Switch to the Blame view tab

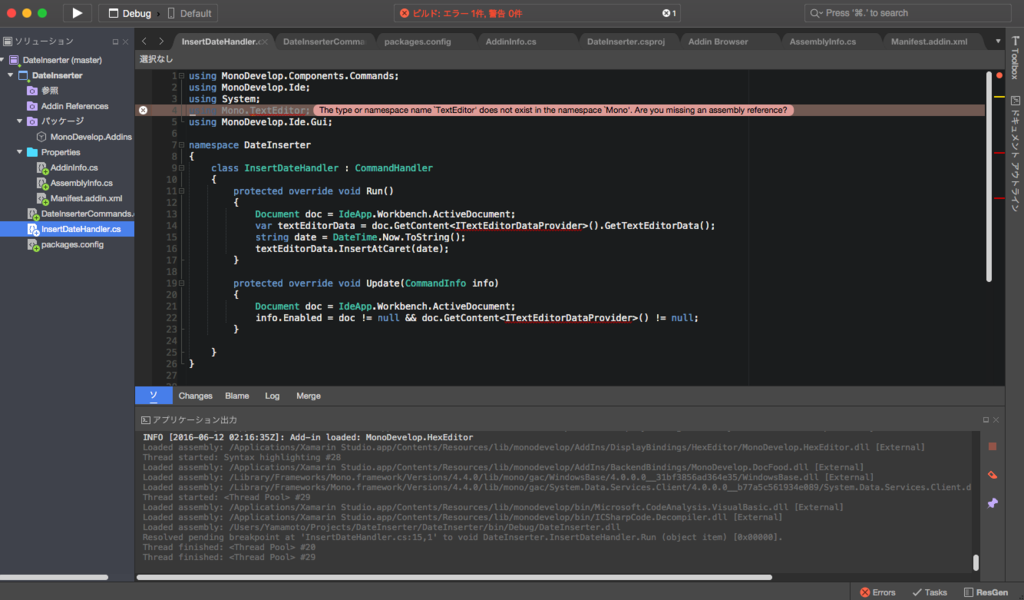236,396
